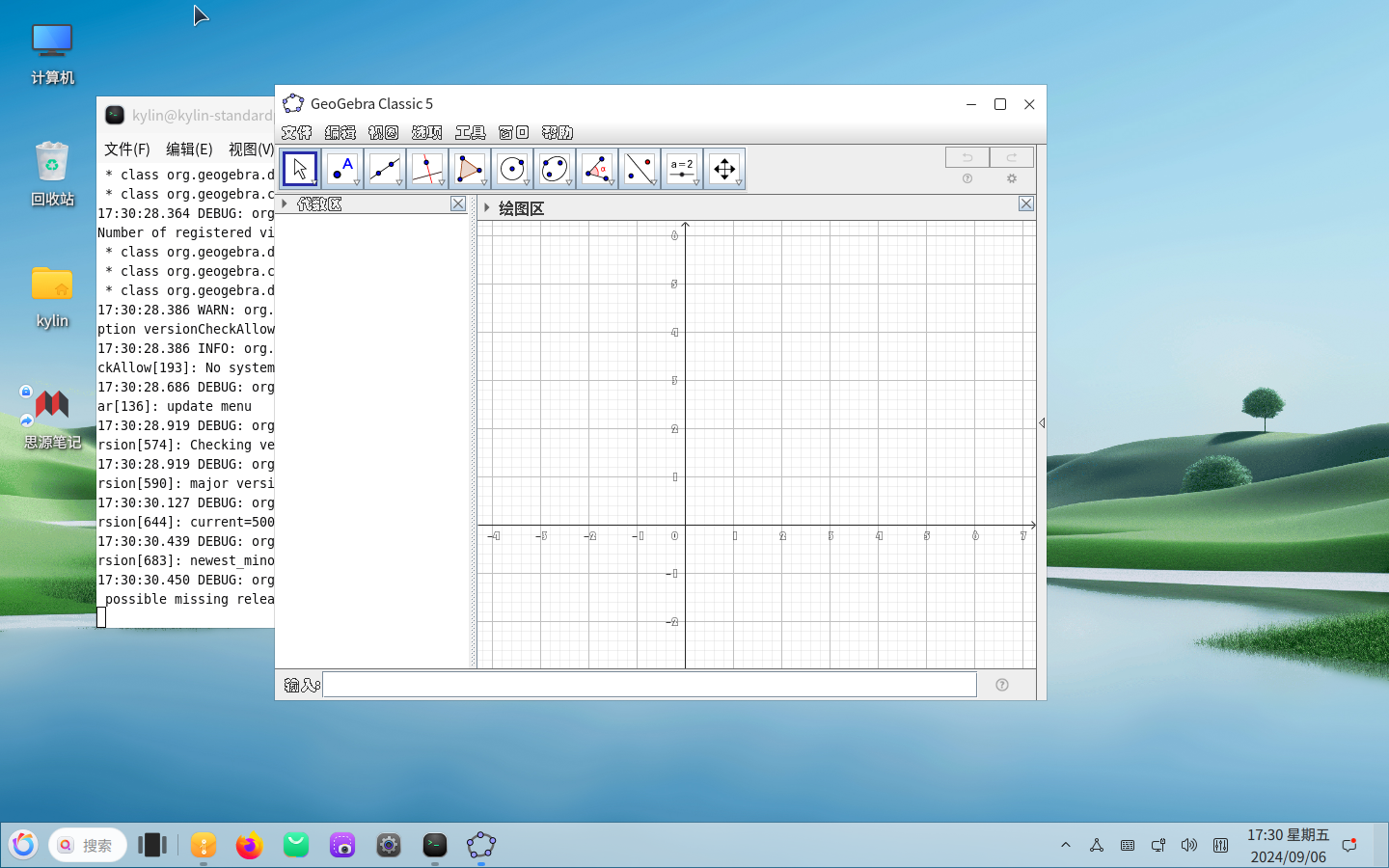Open the notification center icon
The width and height of the screenshot is (1389, 868).
[x=1349, y=846]
